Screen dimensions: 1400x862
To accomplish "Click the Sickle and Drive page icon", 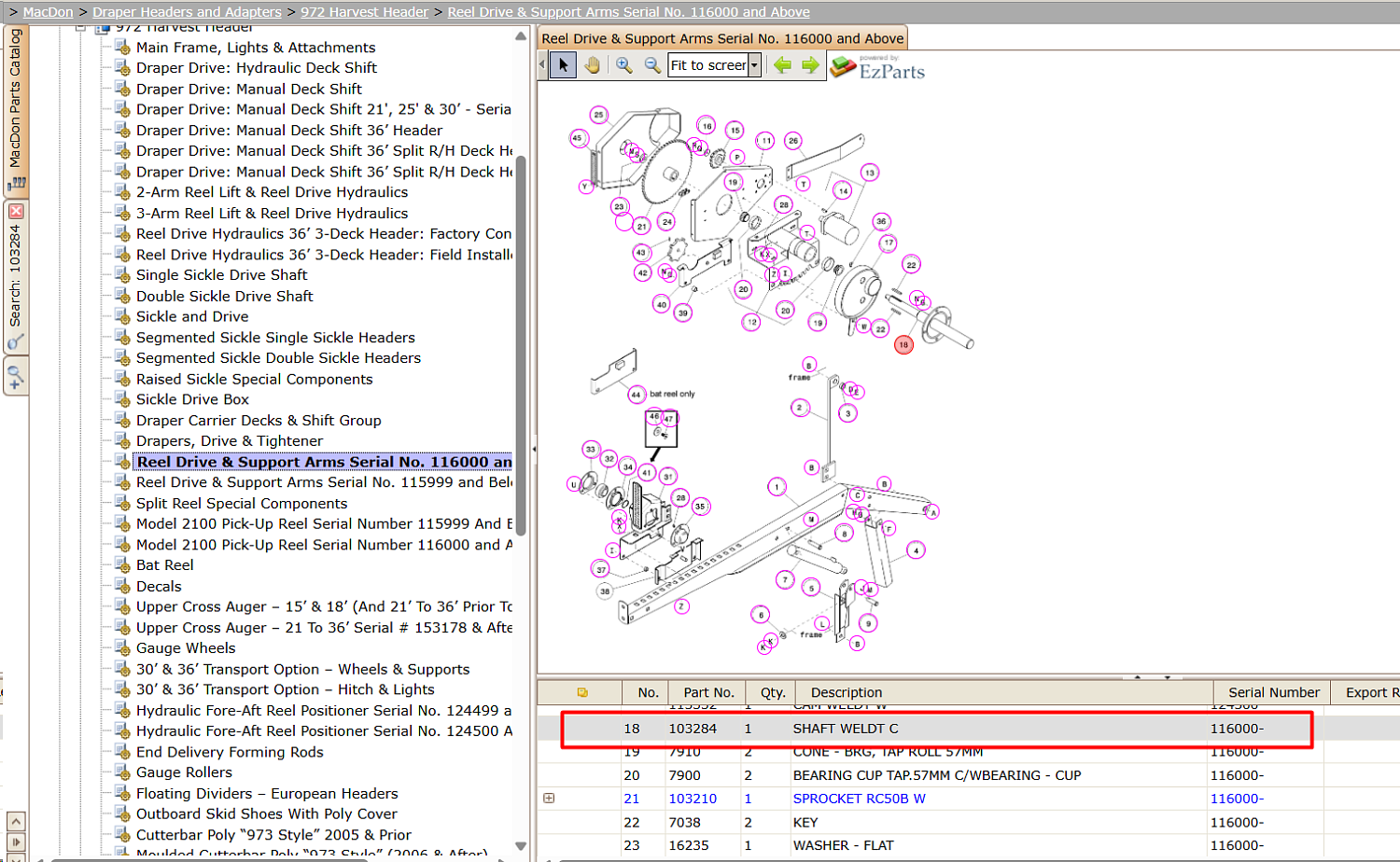I will click(121, 316).
